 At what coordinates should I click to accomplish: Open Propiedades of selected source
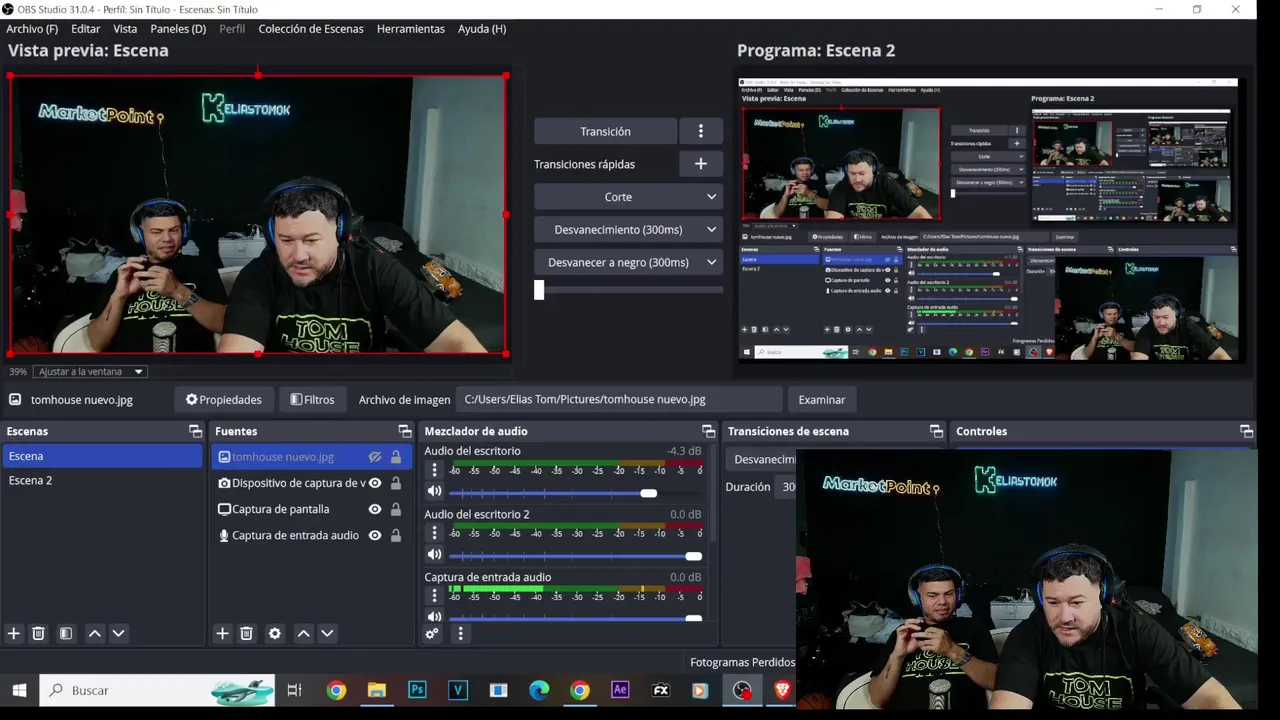[x=224, y=400]
